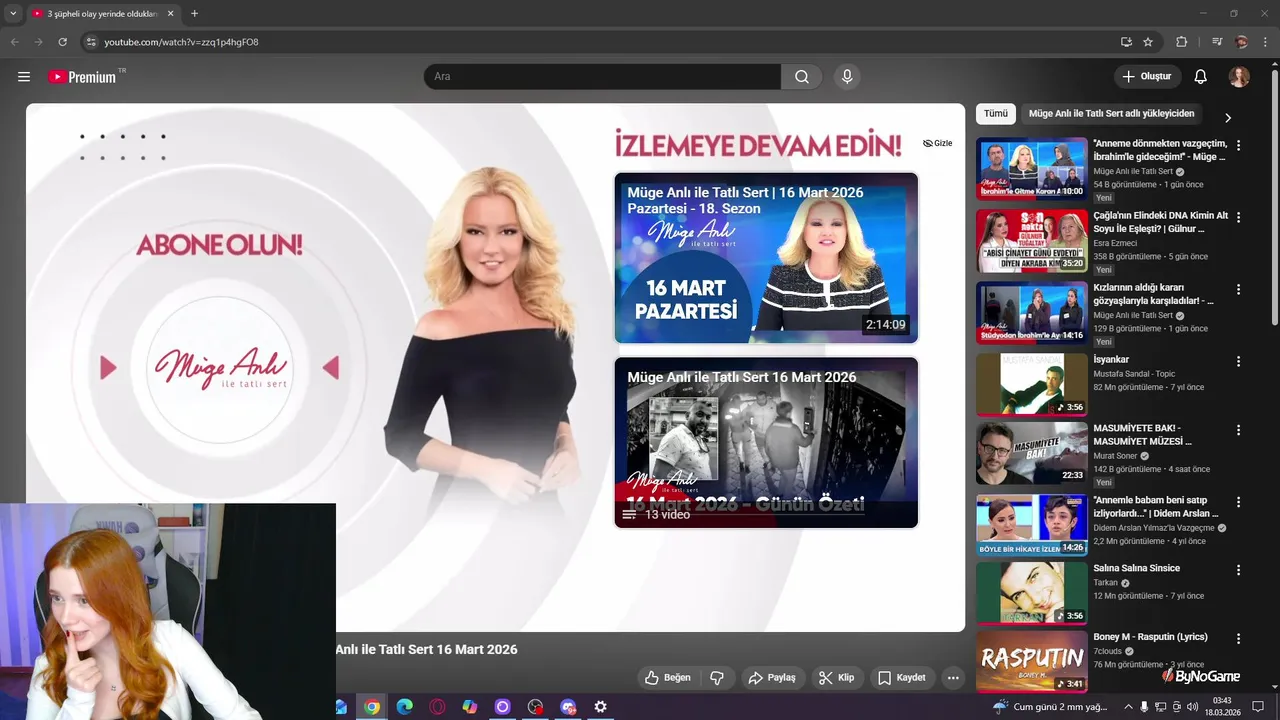Open Boney M - Rasputin thumbnail
The image size is (1280, 720).
pyautogui.click(x=1031, y=661)
